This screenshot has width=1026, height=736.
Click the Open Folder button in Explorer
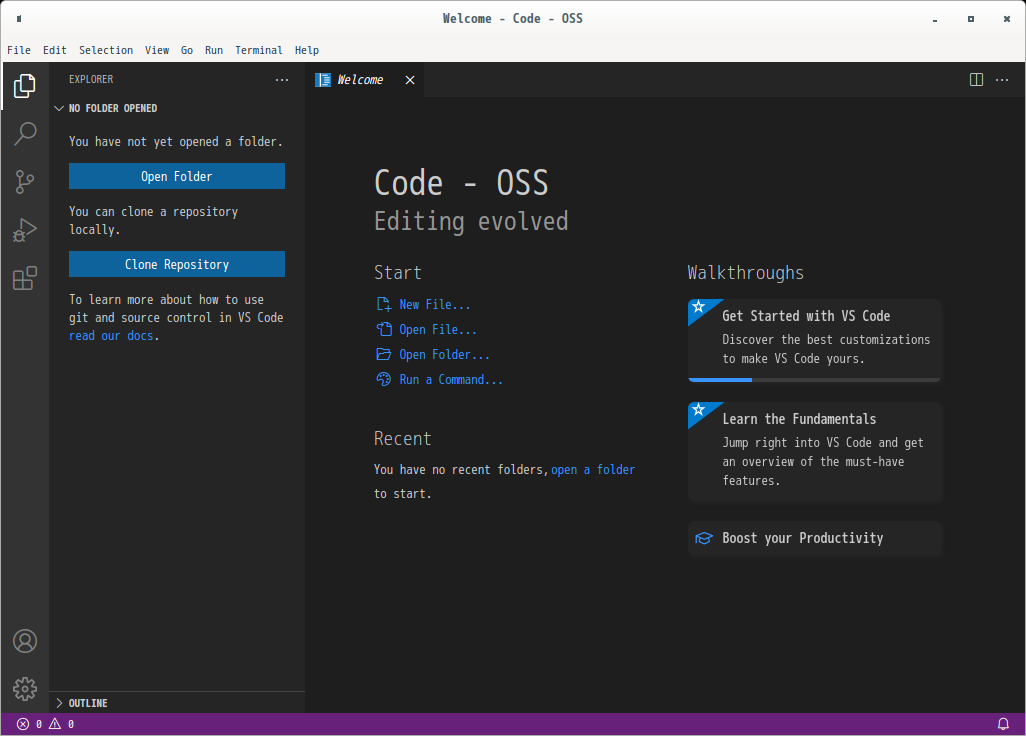tap(177, 176)
